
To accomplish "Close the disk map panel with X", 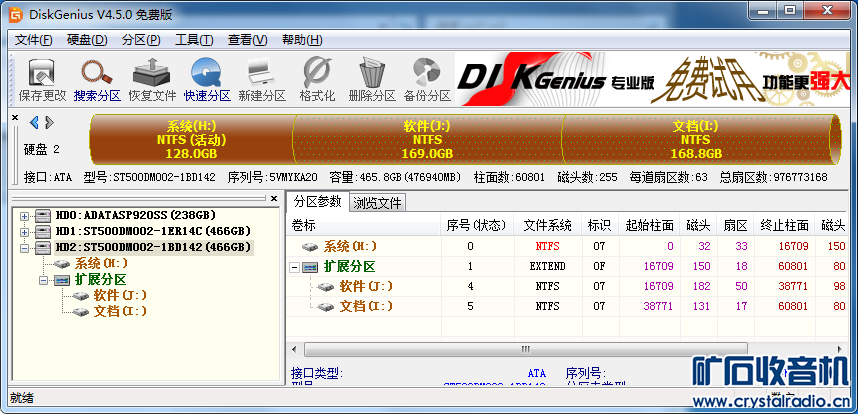I will coord(15,118).
